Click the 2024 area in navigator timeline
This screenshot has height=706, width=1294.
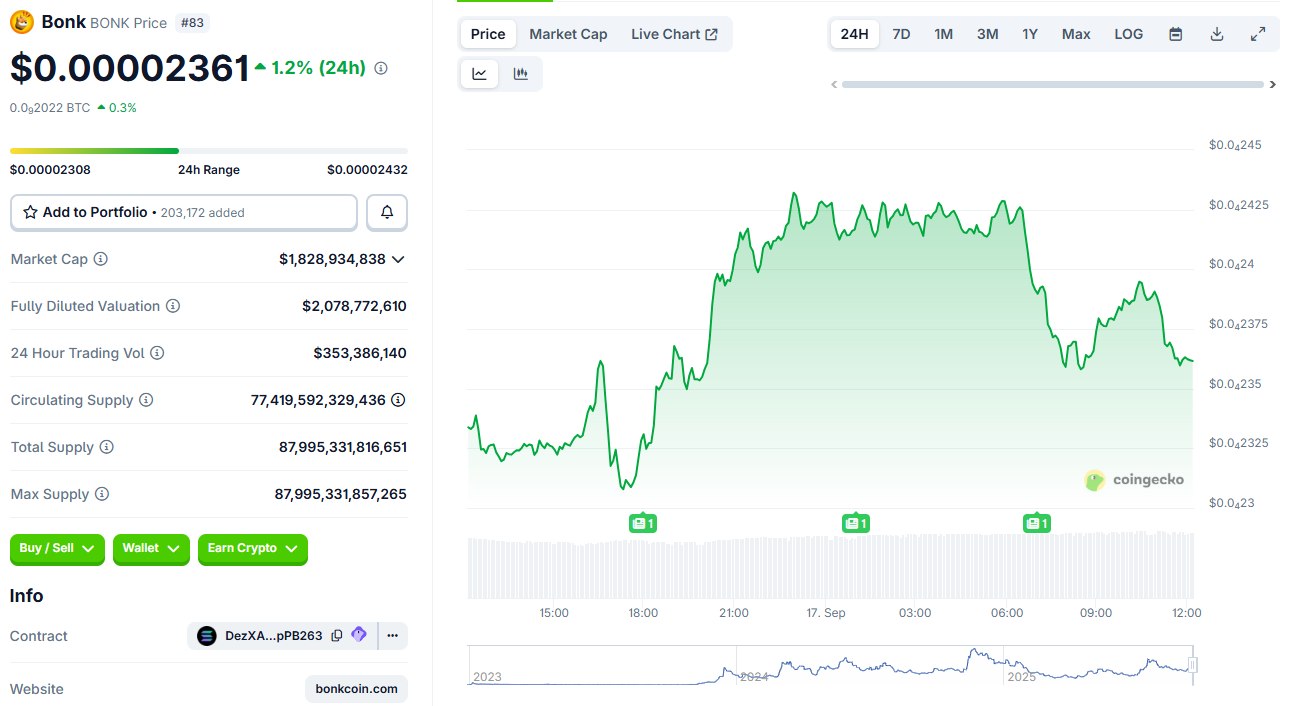click(x=754, y=677)
